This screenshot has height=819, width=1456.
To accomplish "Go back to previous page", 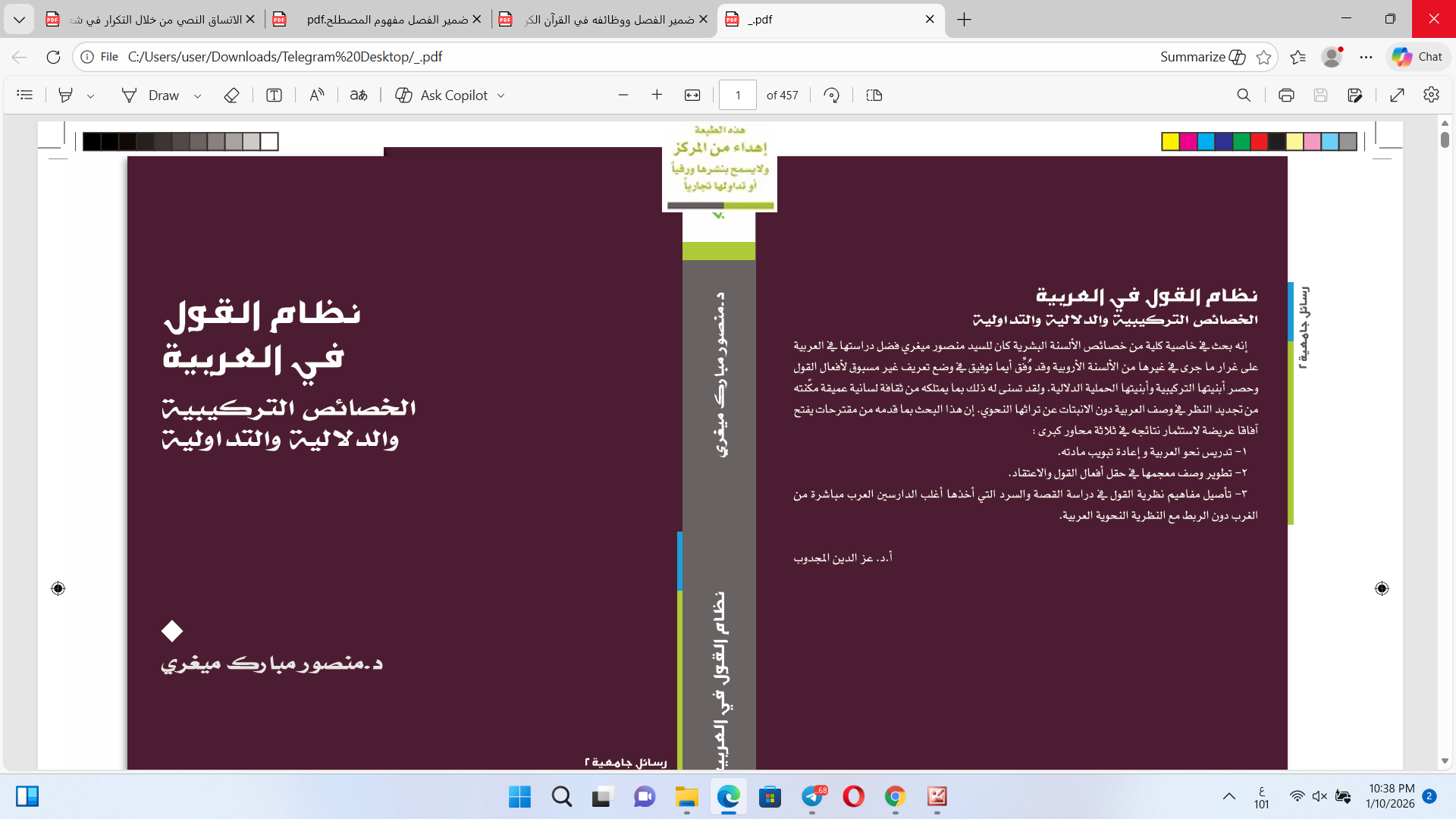I will (x=20, y=57).
